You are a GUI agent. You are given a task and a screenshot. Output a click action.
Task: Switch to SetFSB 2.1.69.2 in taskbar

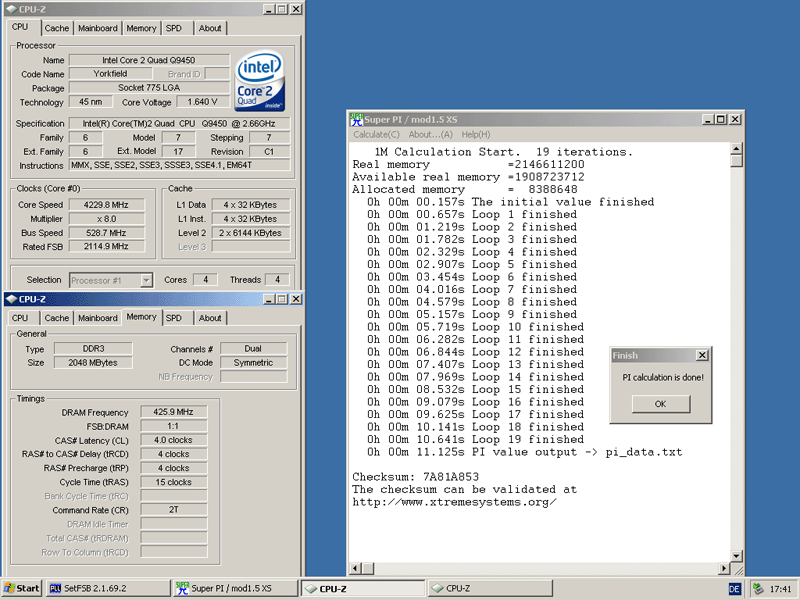pyautogui.click(x=108, y=588)
